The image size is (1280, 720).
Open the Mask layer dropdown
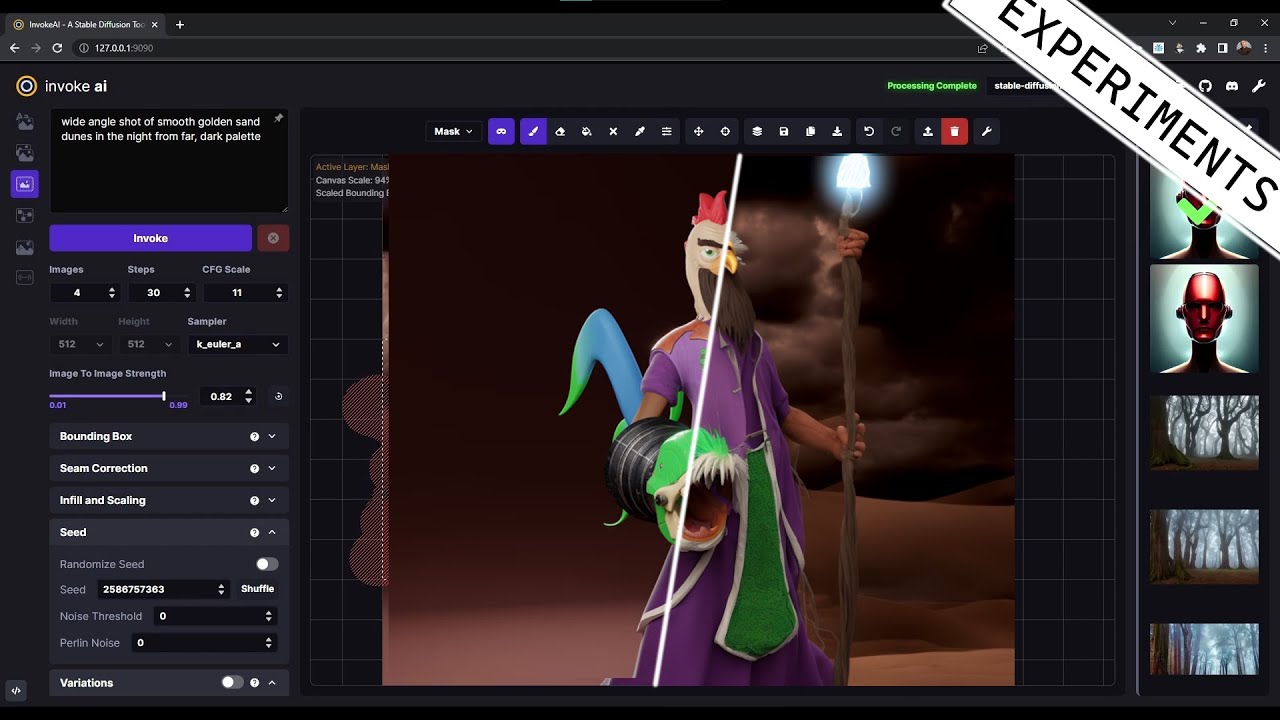pyautogui.click(x=454, y=131)
